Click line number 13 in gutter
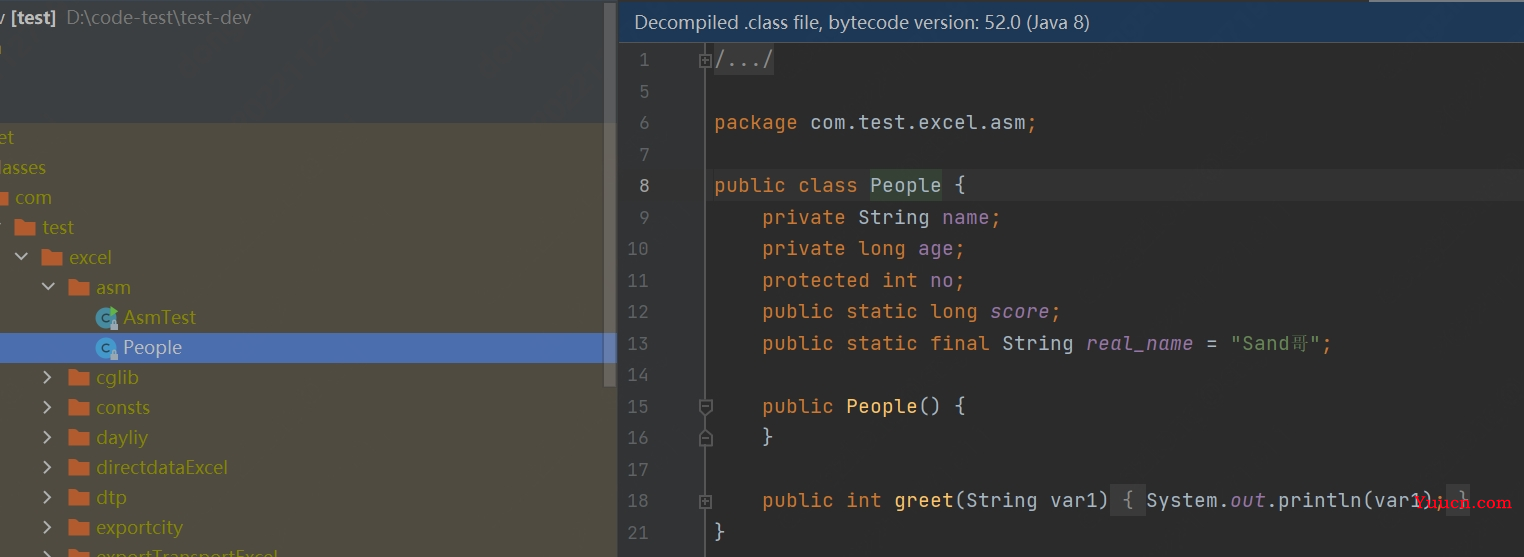This screenshot has width=1524, height=557. 638,344
